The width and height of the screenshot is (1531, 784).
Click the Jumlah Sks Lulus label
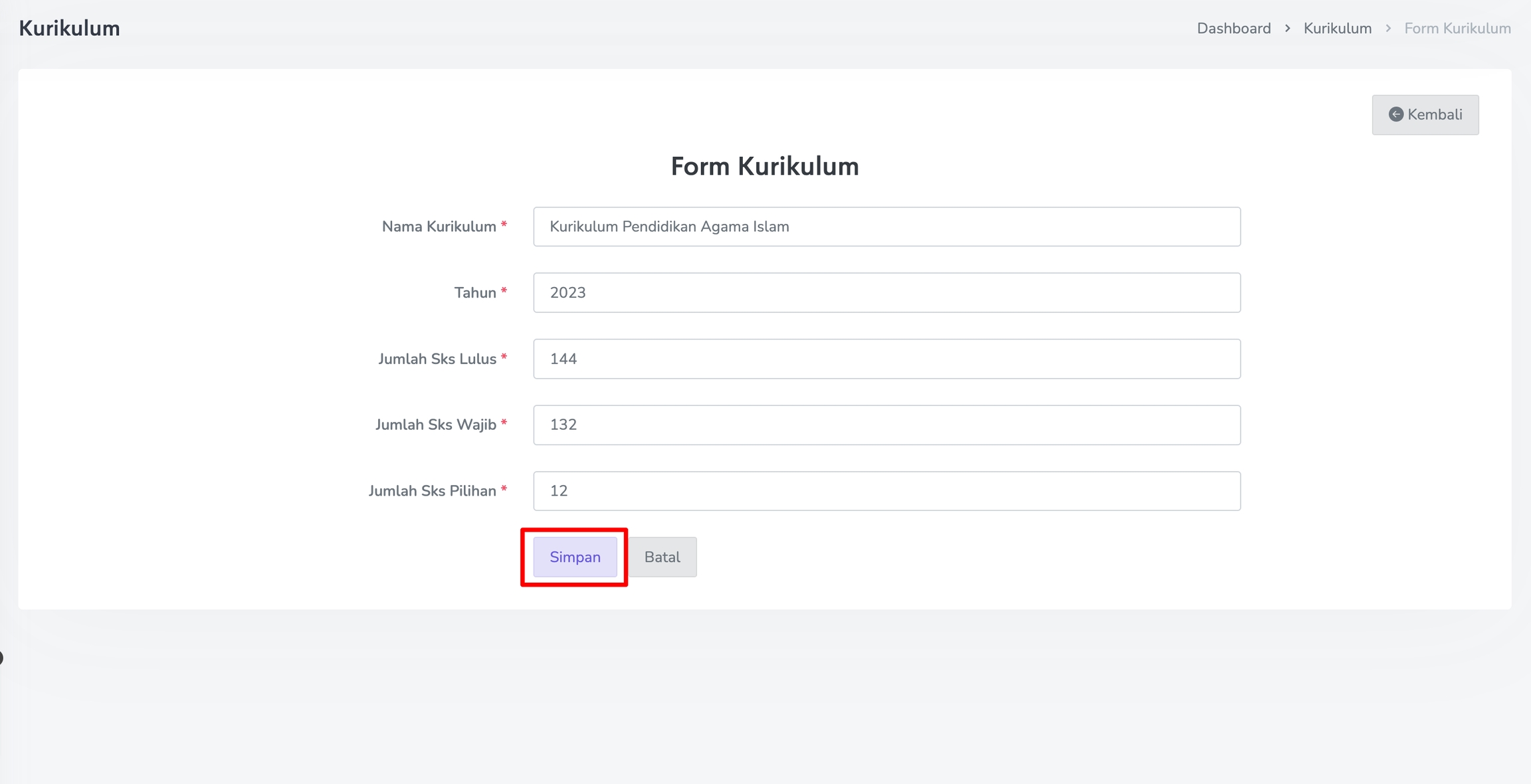(437, 359)
